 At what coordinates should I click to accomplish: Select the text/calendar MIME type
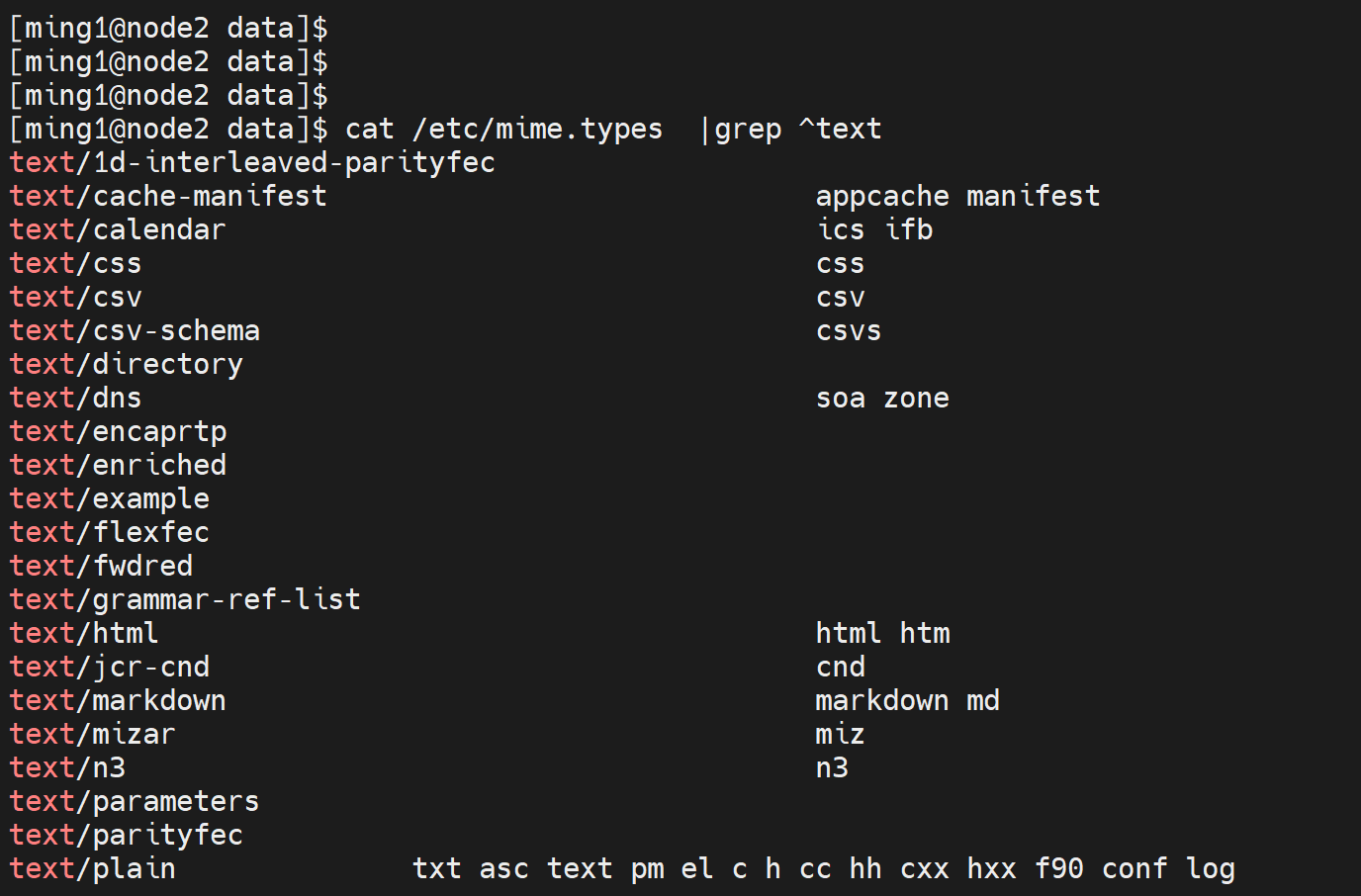coord(118,230)
